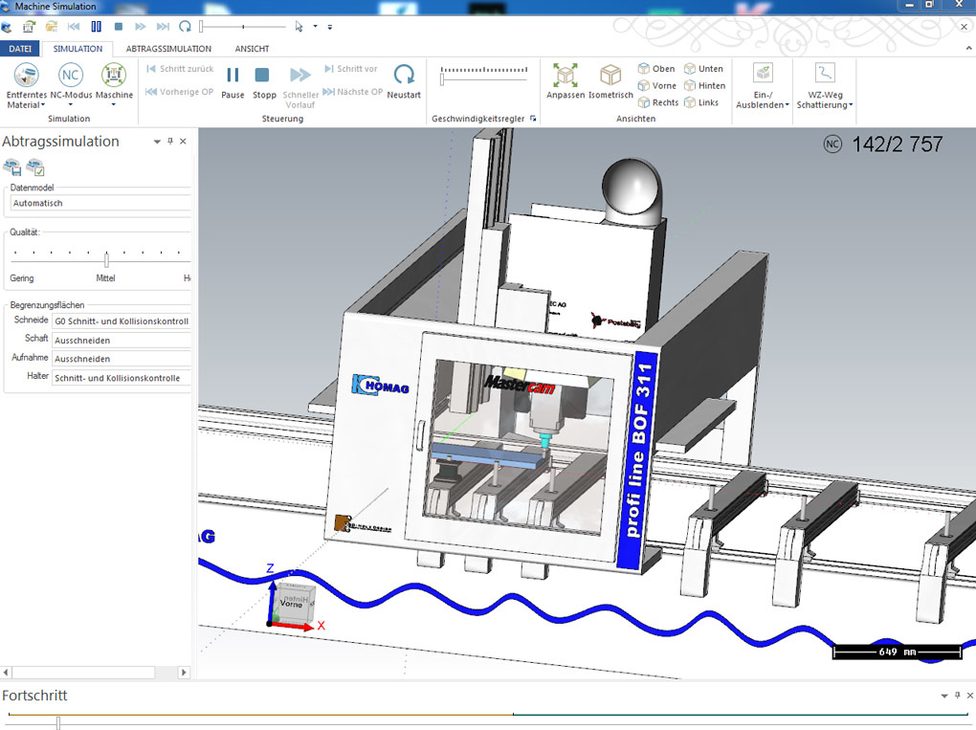Switch to the SIMULATION ribbon tab

(x=78, y=49)
